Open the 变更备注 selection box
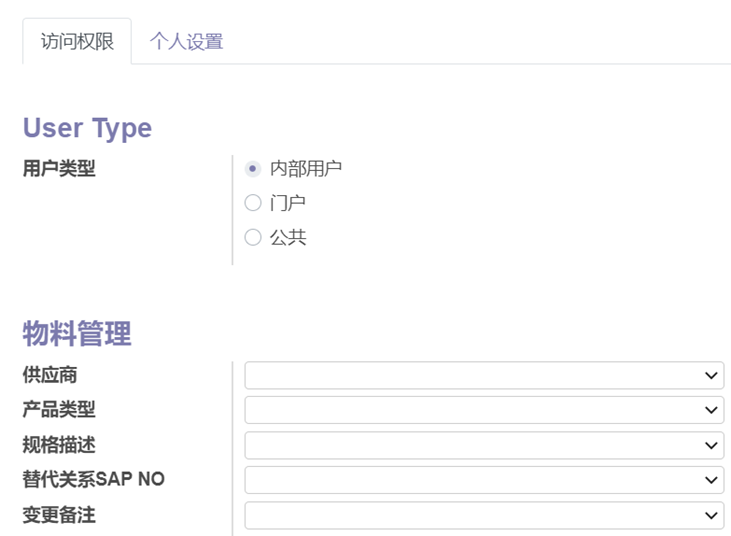Viewport: 731px width, 536px height. tap(484, 515)
